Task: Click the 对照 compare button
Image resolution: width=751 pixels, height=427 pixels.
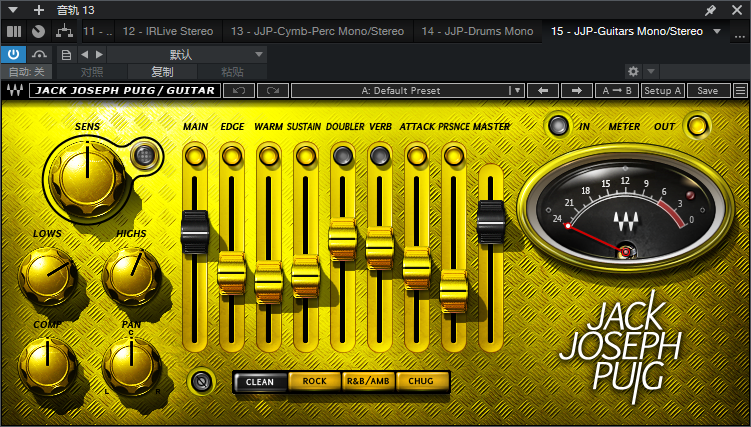Action: [92, 72]
